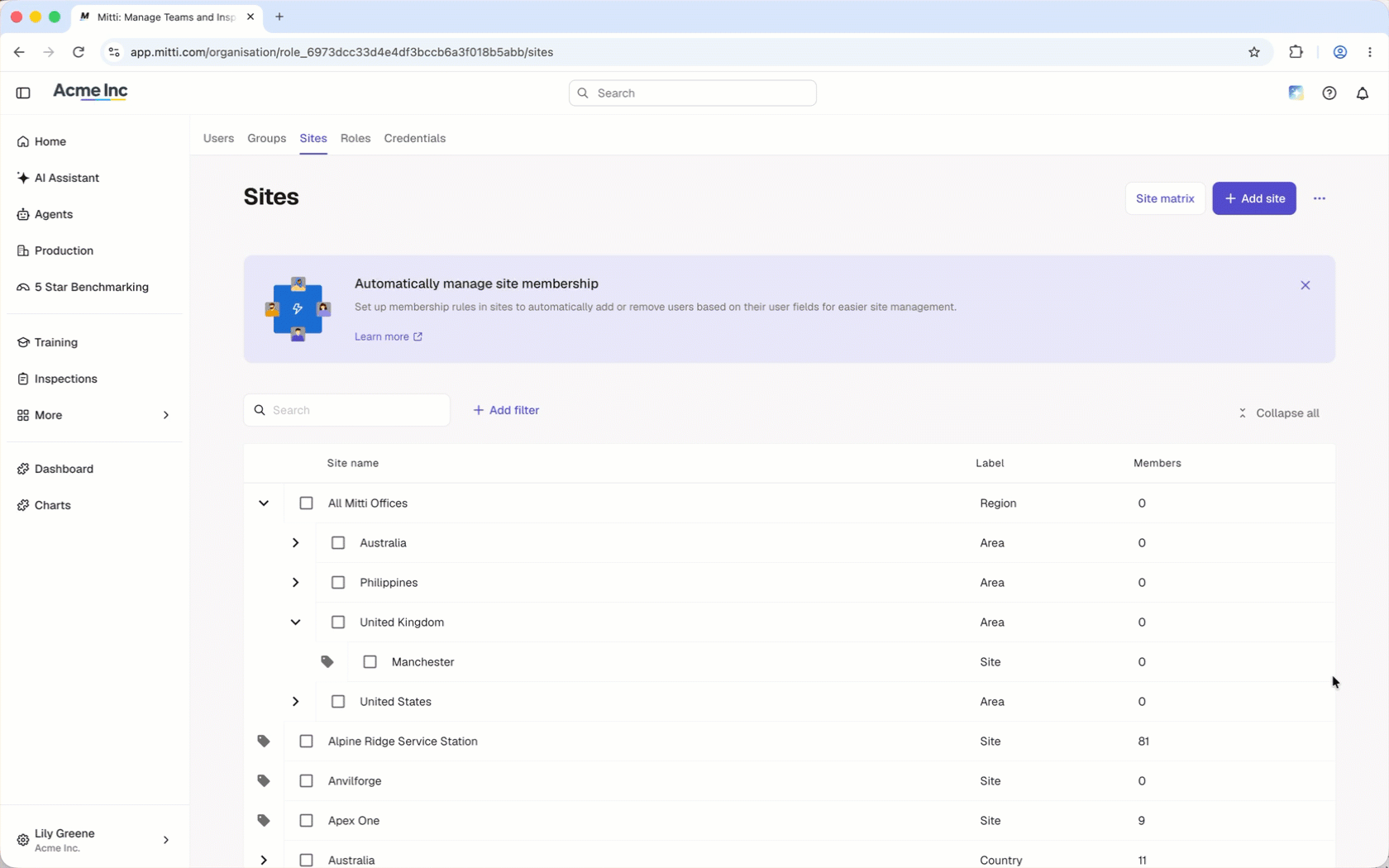
Task: Collapse the United Kingdom area row
Action: click(295, 622)
